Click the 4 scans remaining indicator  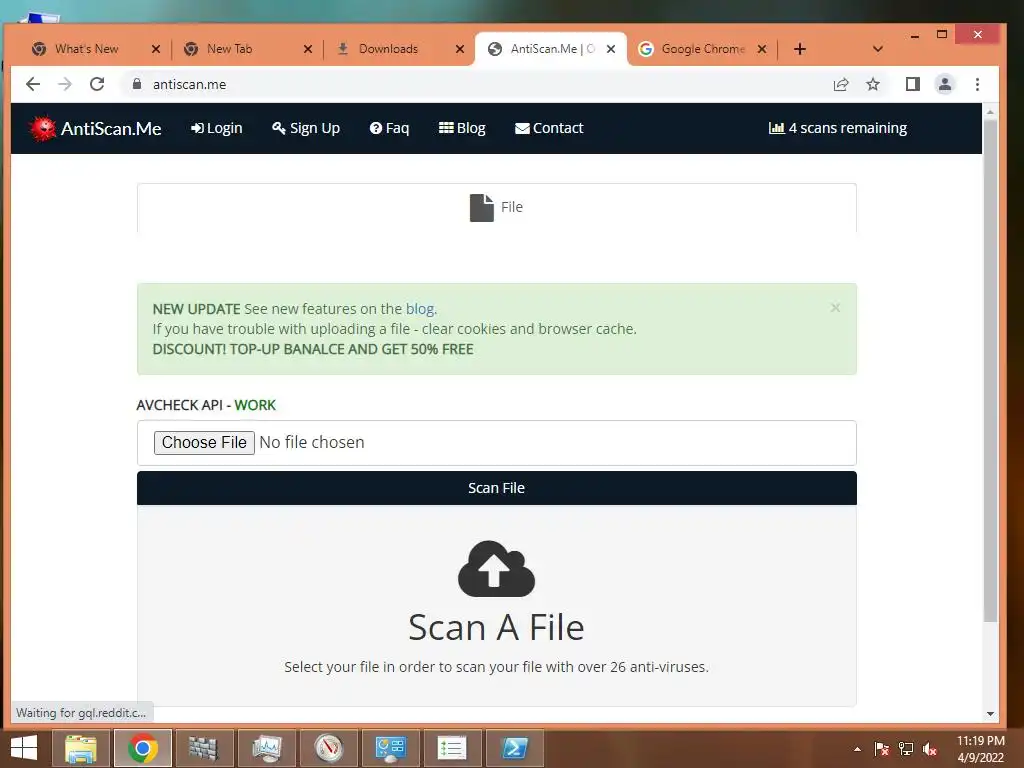838,128
